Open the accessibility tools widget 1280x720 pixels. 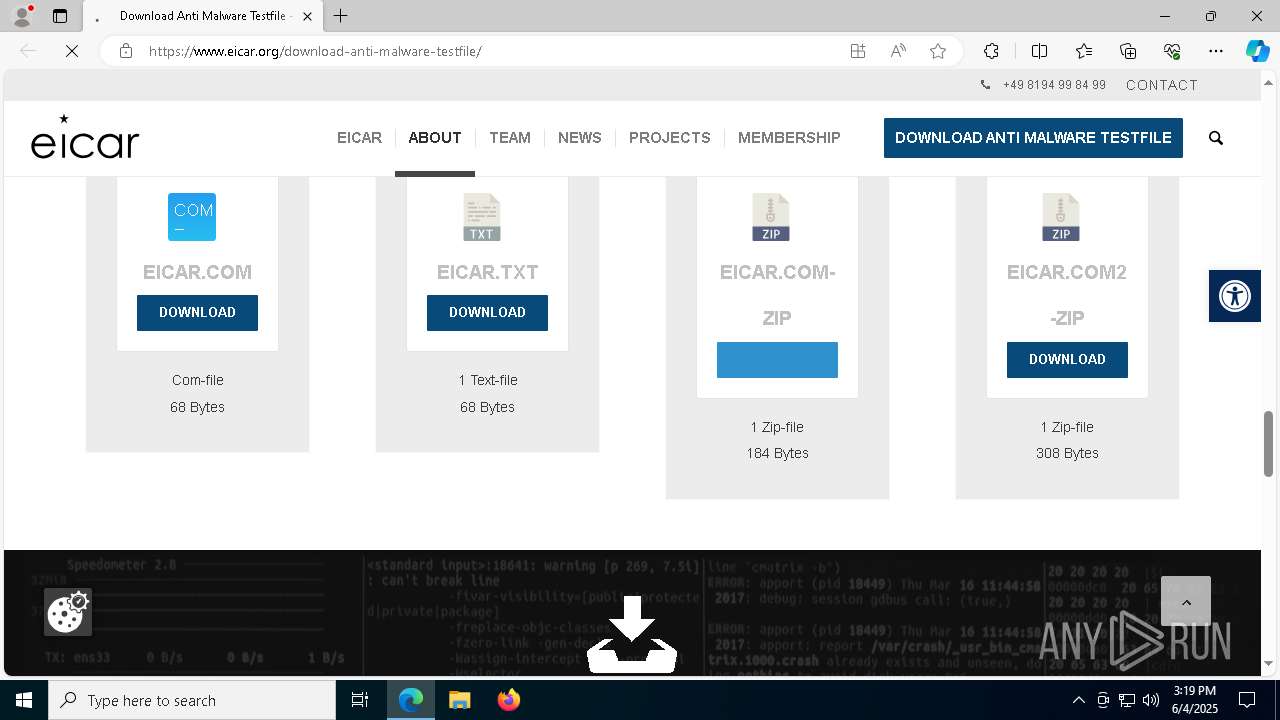(1235, 296)
